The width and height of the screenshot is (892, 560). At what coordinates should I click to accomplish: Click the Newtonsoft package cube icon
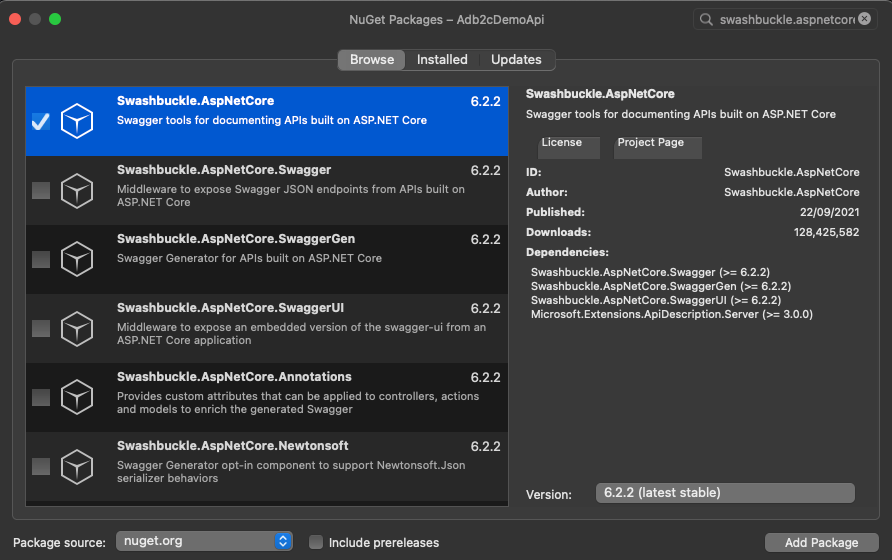pyautogui.click(x=77, y=467)
